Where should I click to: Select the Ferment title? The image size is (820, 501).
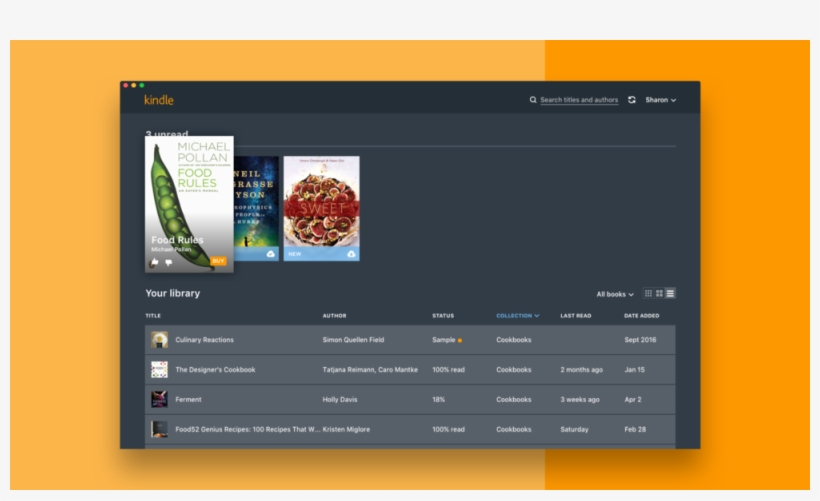(188, 399)
